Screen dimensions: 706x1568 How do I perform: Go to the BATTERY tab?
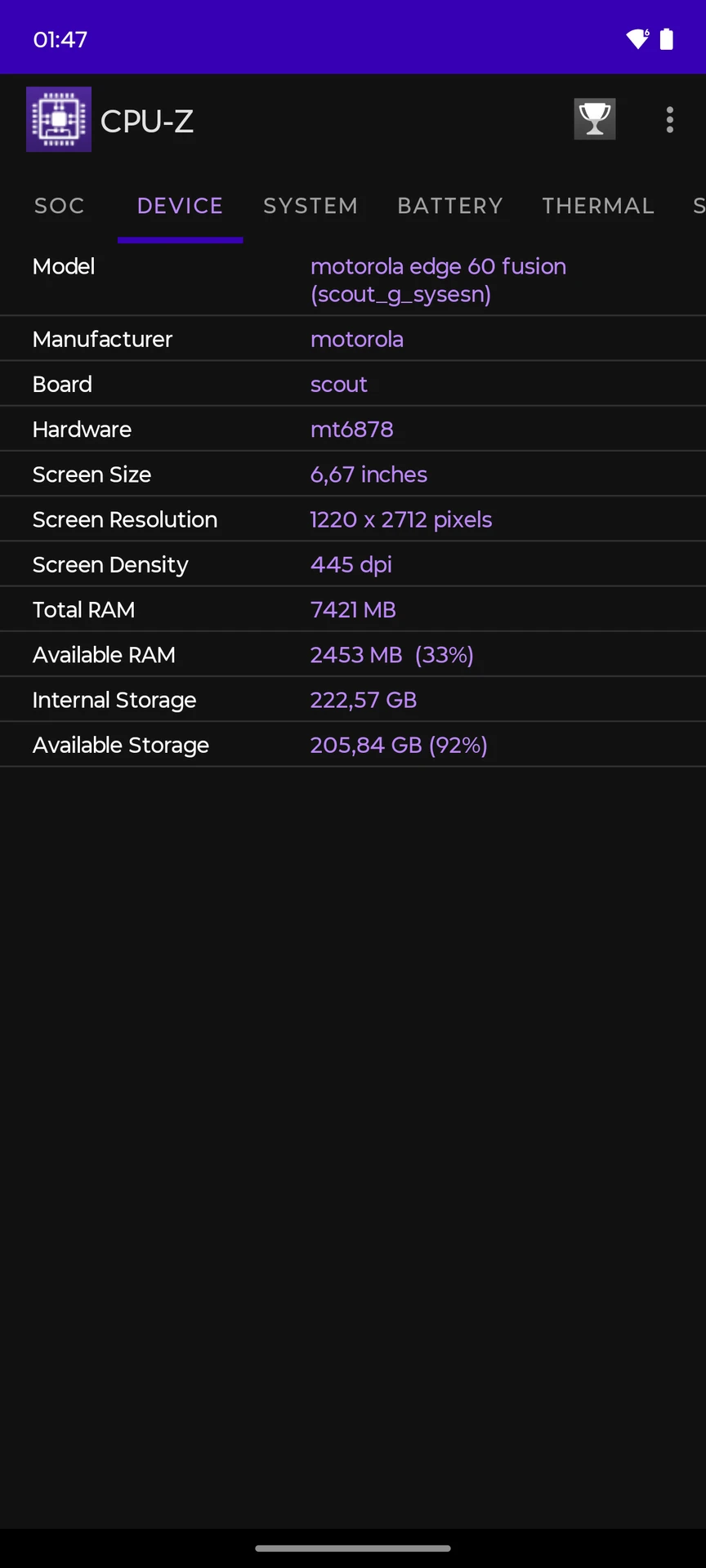click(x=450, y=206)
